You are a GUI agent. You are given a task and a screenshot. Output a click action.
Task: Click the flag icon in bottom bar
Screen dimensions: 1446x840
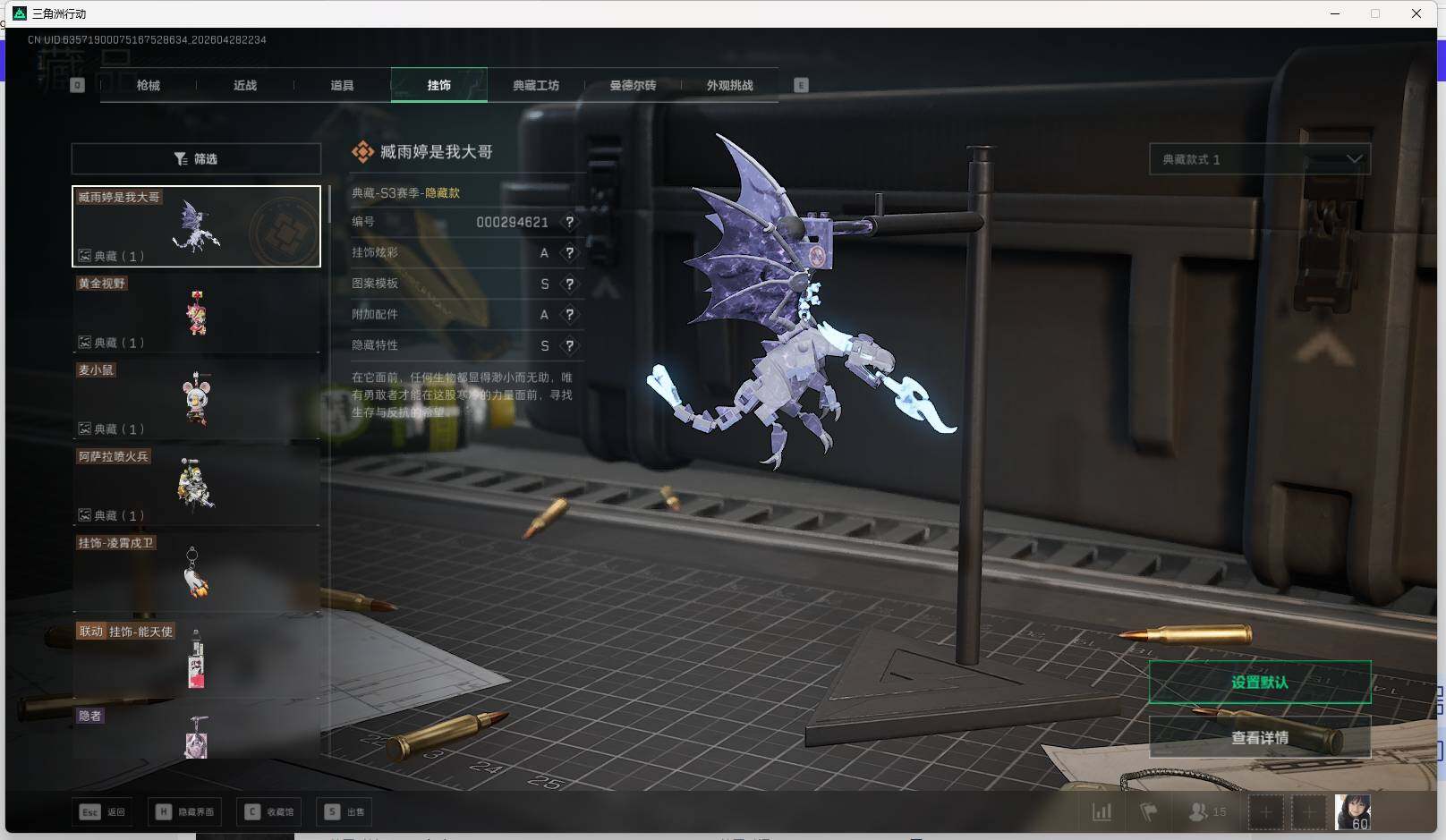[x=1148, y=812]
